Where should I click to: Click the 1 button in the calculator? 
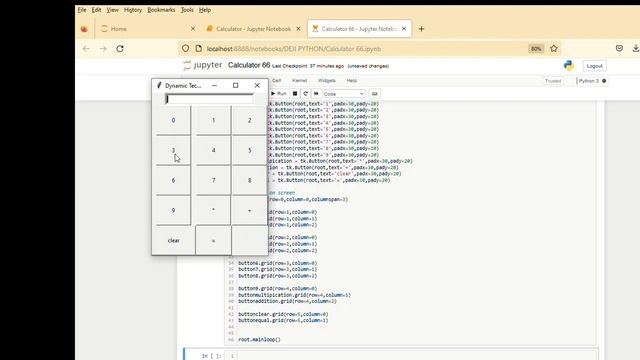(x=213, y=120)
